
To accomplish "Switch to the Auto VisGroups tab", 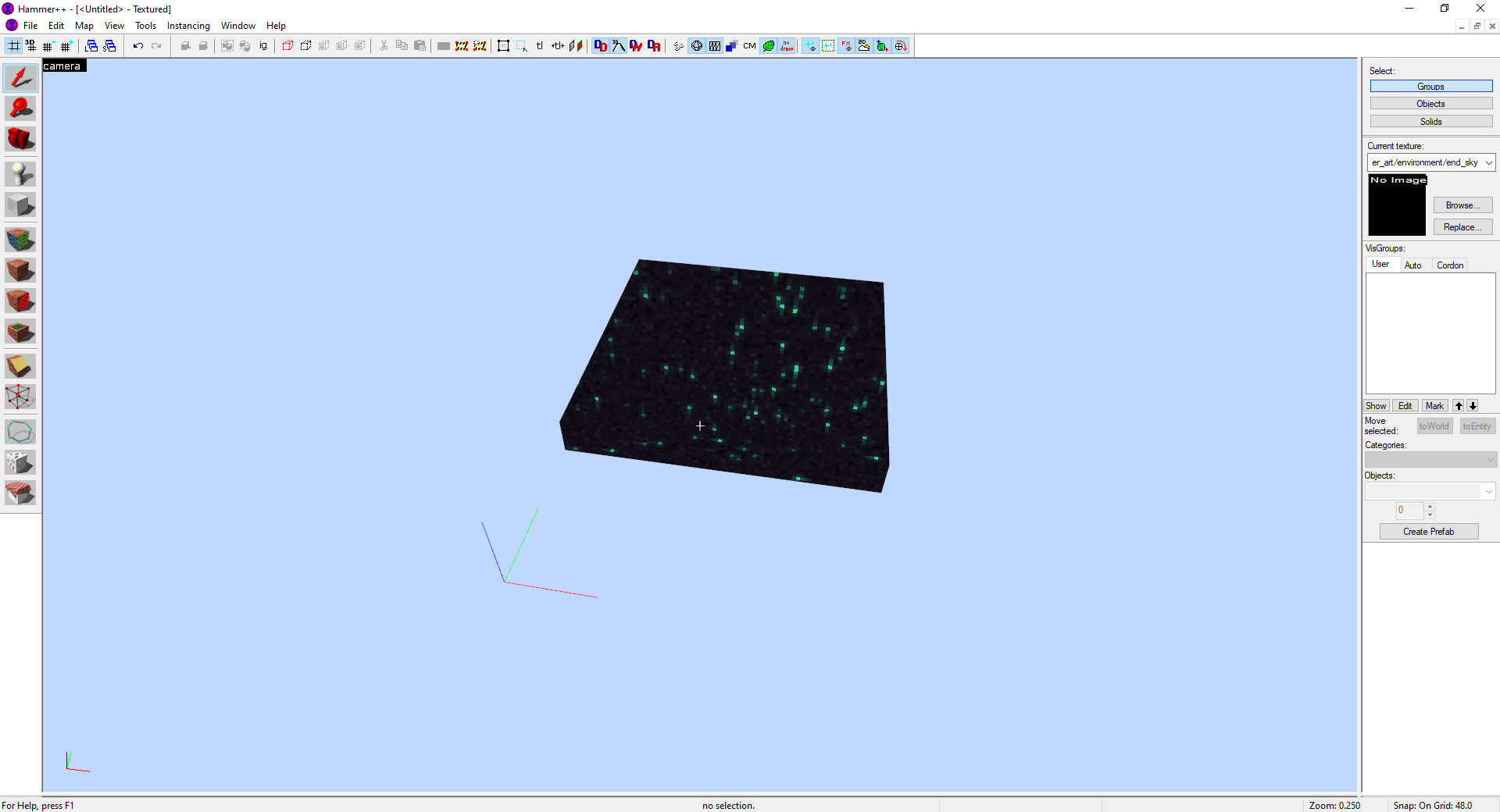I will (x=1415, y=265).
